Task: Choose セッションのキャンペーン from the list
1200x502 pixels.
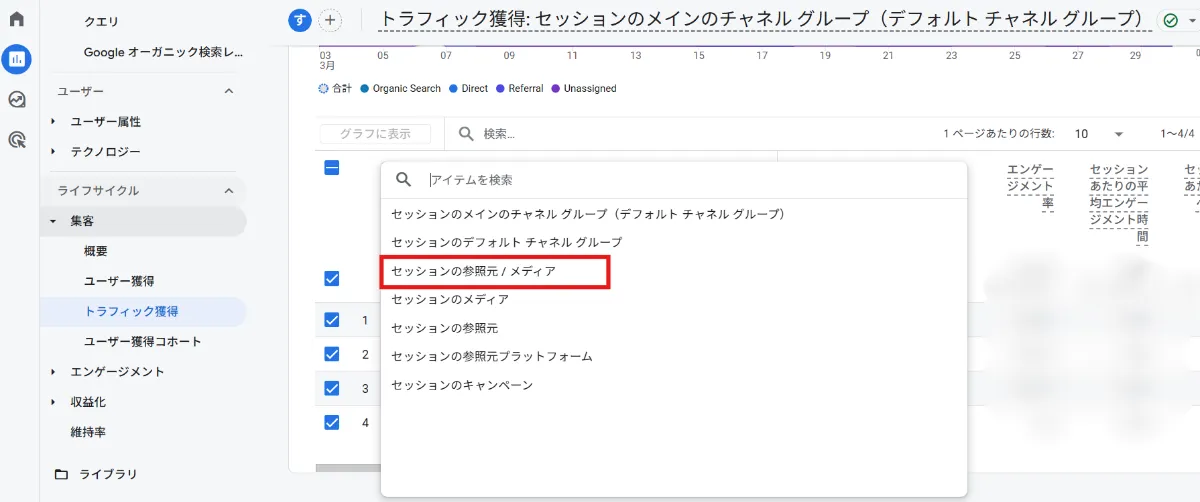Action: tap(462, 385)
